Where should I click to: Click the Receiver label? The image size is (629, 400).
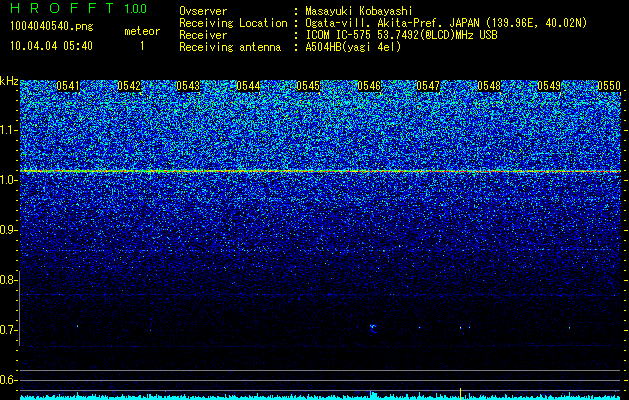coord(203,35)
